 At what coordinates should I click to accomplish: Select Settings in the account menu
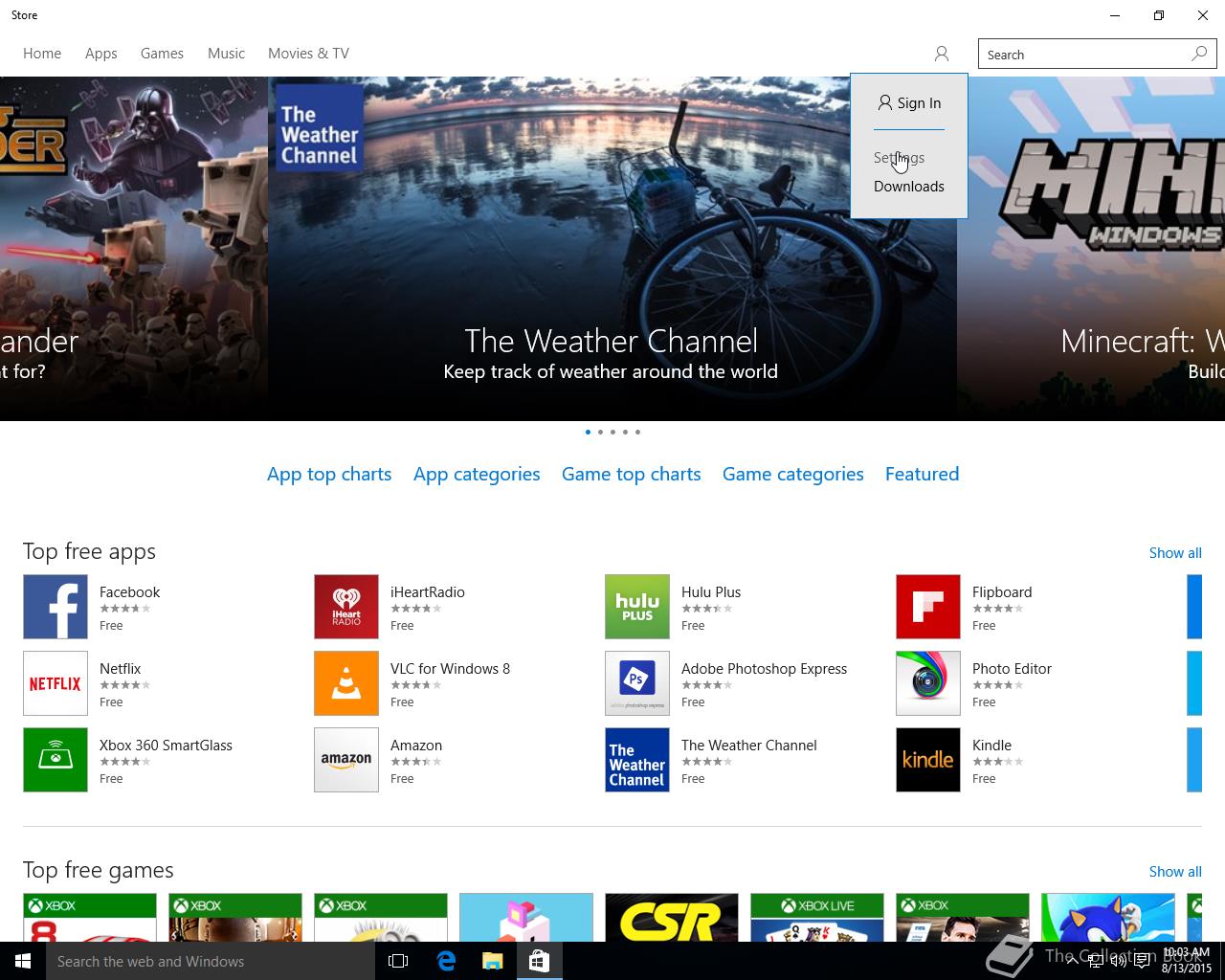[899, 158]
